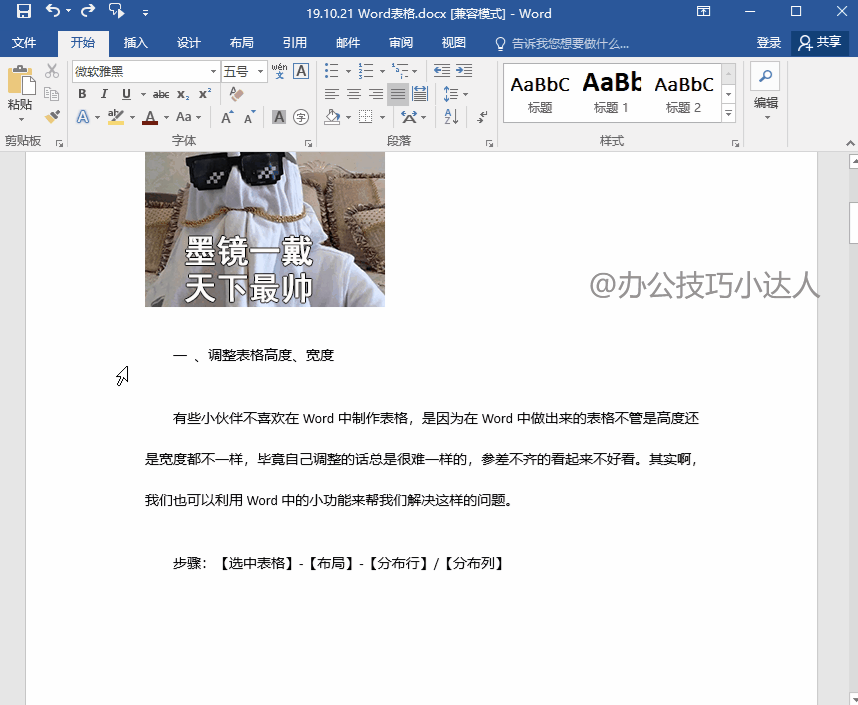The width and height of the screenshot is (858, 705).
Task: Center the paragraph text
Action: 354,94
